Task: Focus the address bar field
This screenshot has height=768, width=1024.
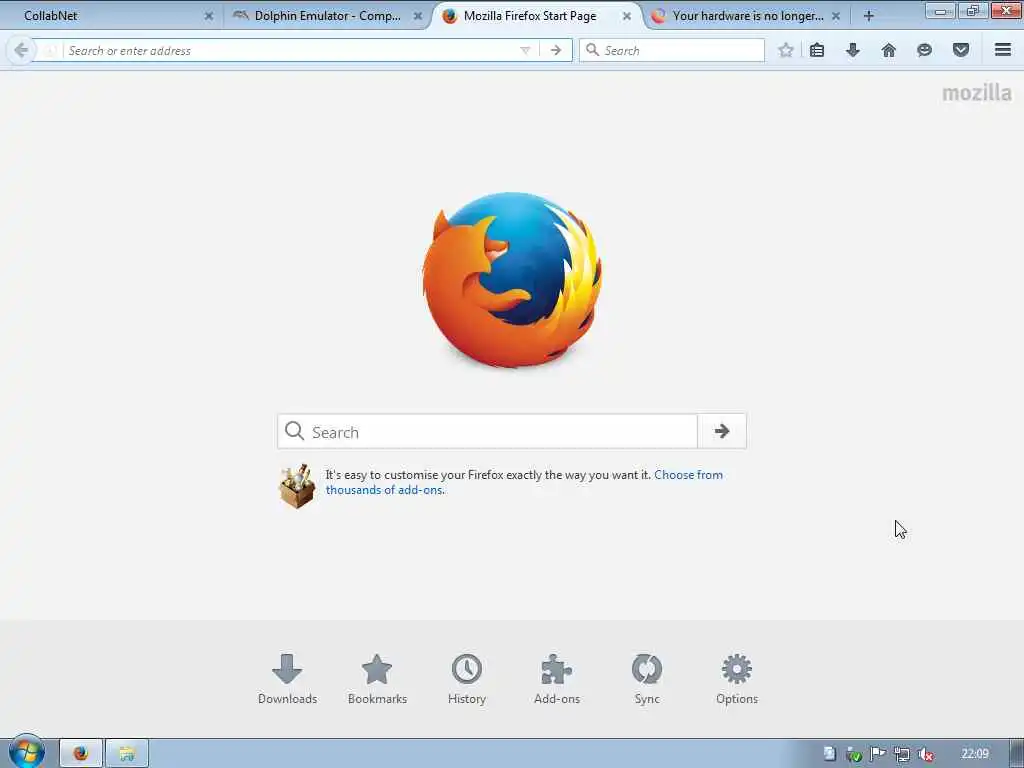Action: 290,50
